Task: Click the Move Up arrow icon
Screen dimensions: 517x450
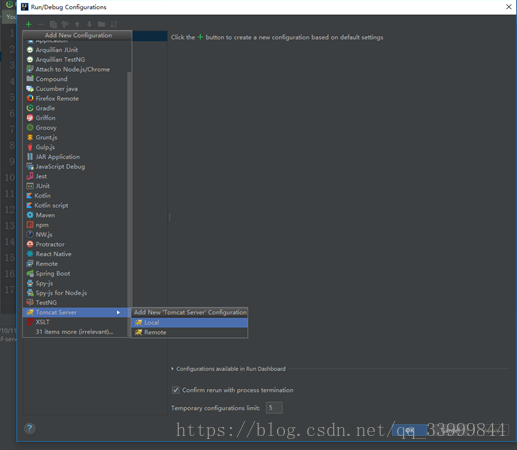Action: point(77,24)
